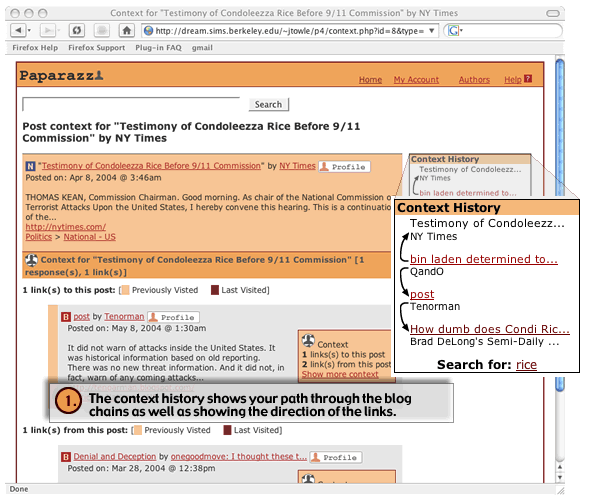Viewport: 608px width, 498px height.
Task: Click the scrollbar down arrow
Action: 560,477
